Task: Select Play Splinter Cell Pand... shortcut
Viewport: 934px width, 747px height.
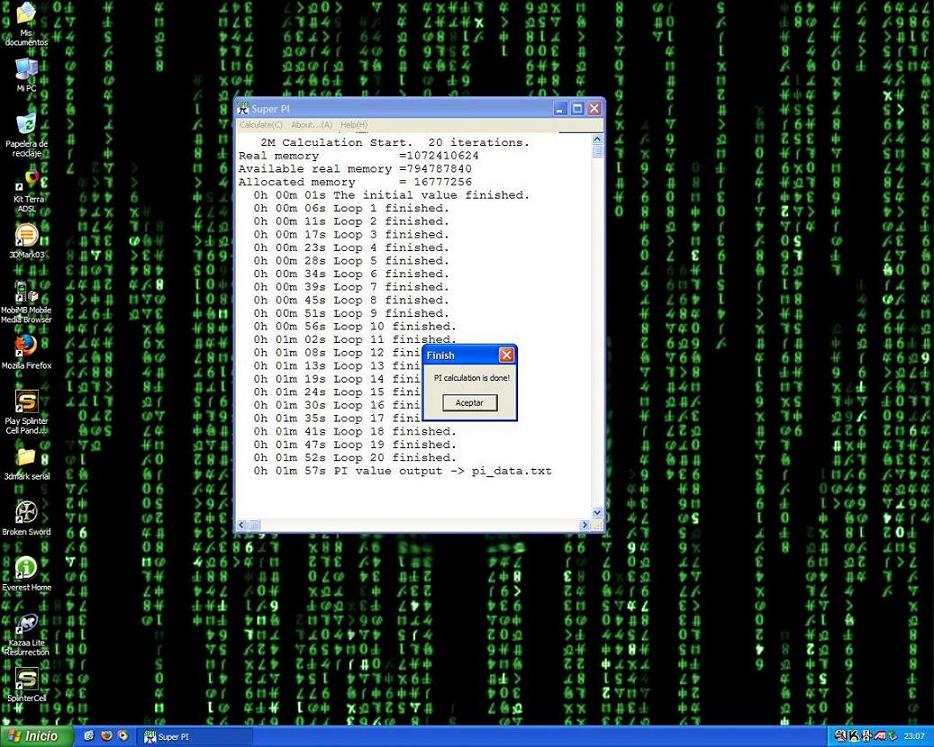Action: [26, 412]
